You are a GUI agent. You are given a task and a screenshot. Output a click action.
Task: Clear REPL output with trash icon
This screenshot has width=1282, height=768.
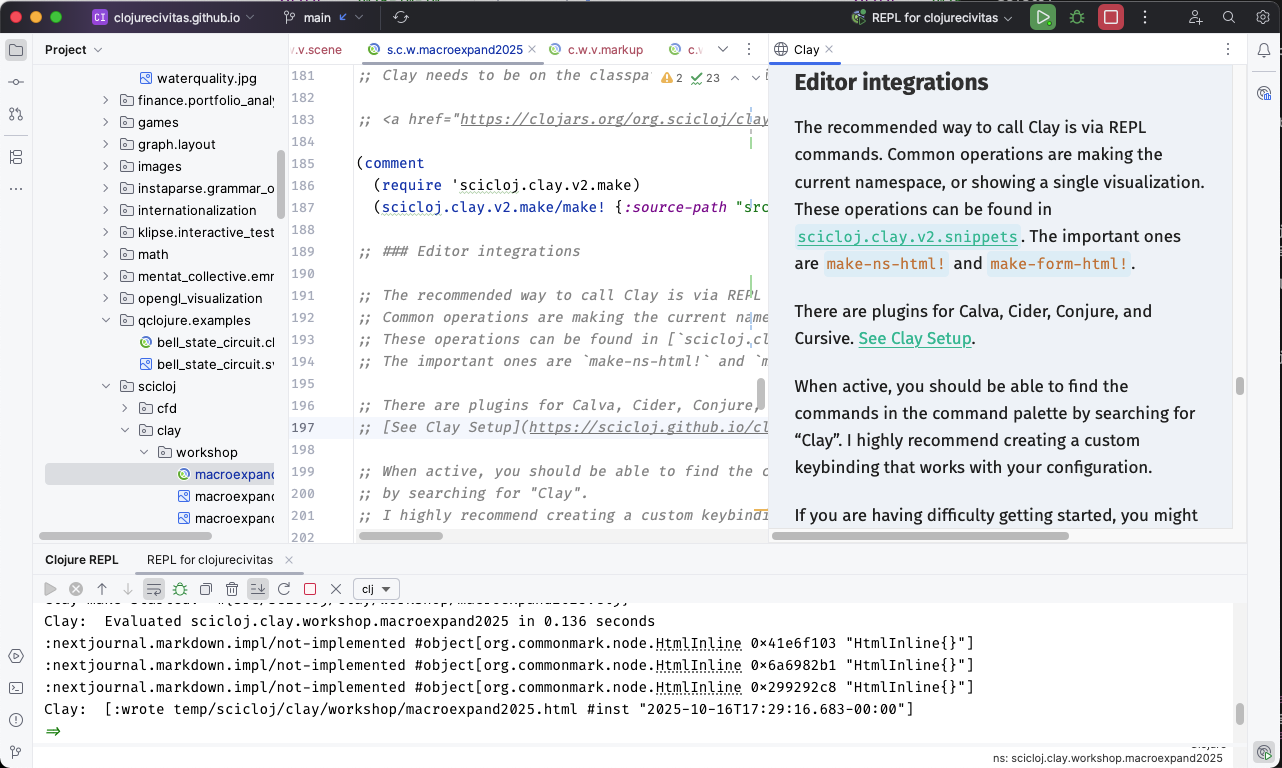[232, 589]
